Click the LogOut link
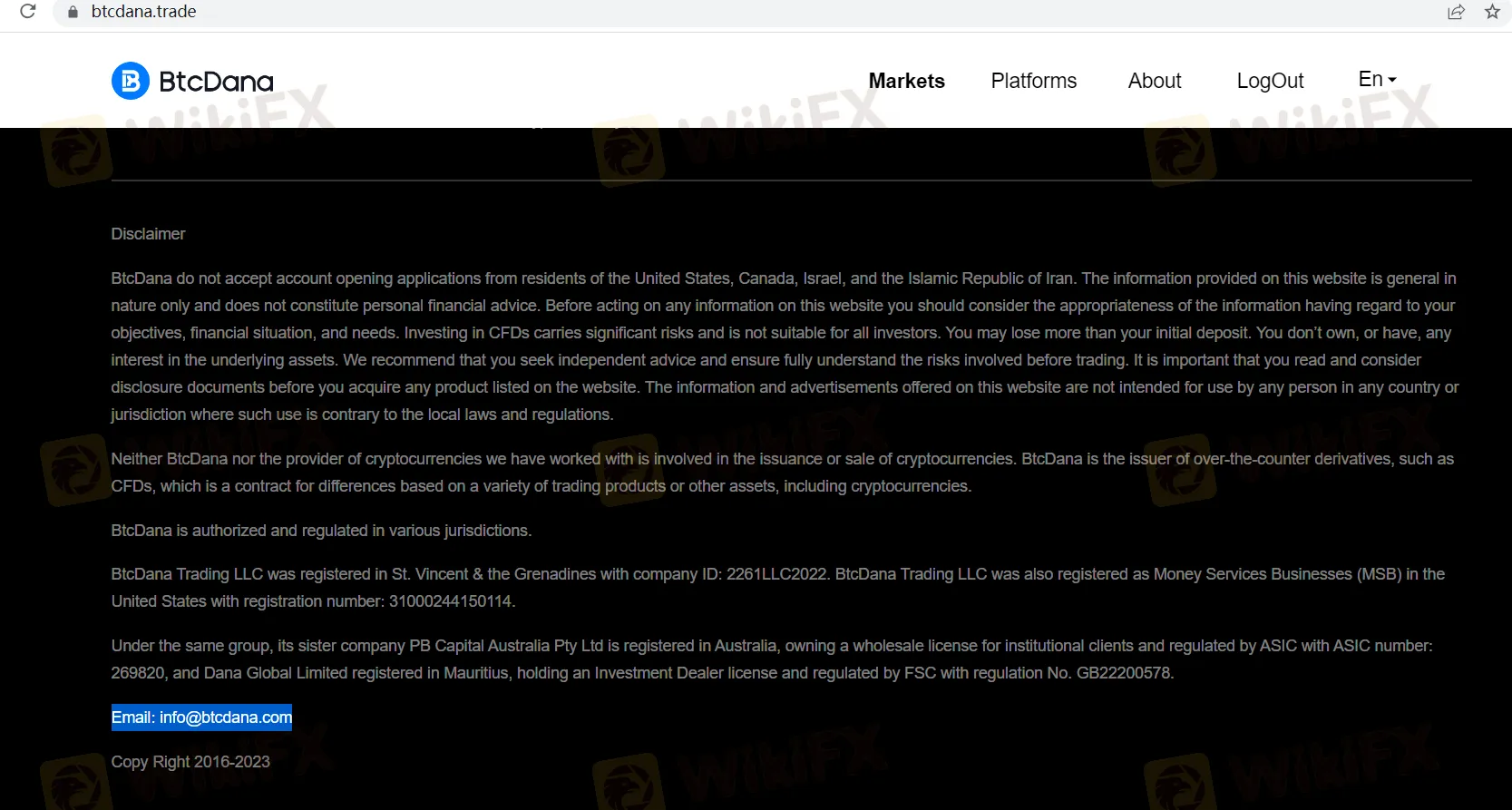Screen dimensions: 1512x810 click(1270, 81)
